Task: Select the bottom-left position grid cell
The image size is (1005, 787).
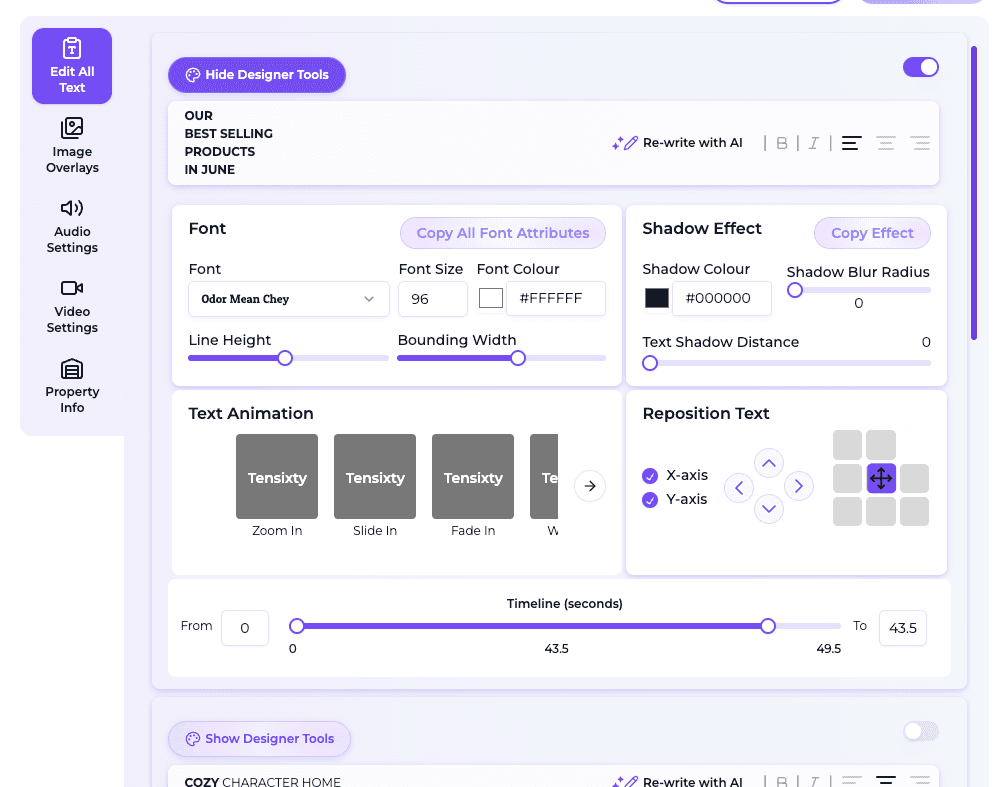Action: click(847, 511)
